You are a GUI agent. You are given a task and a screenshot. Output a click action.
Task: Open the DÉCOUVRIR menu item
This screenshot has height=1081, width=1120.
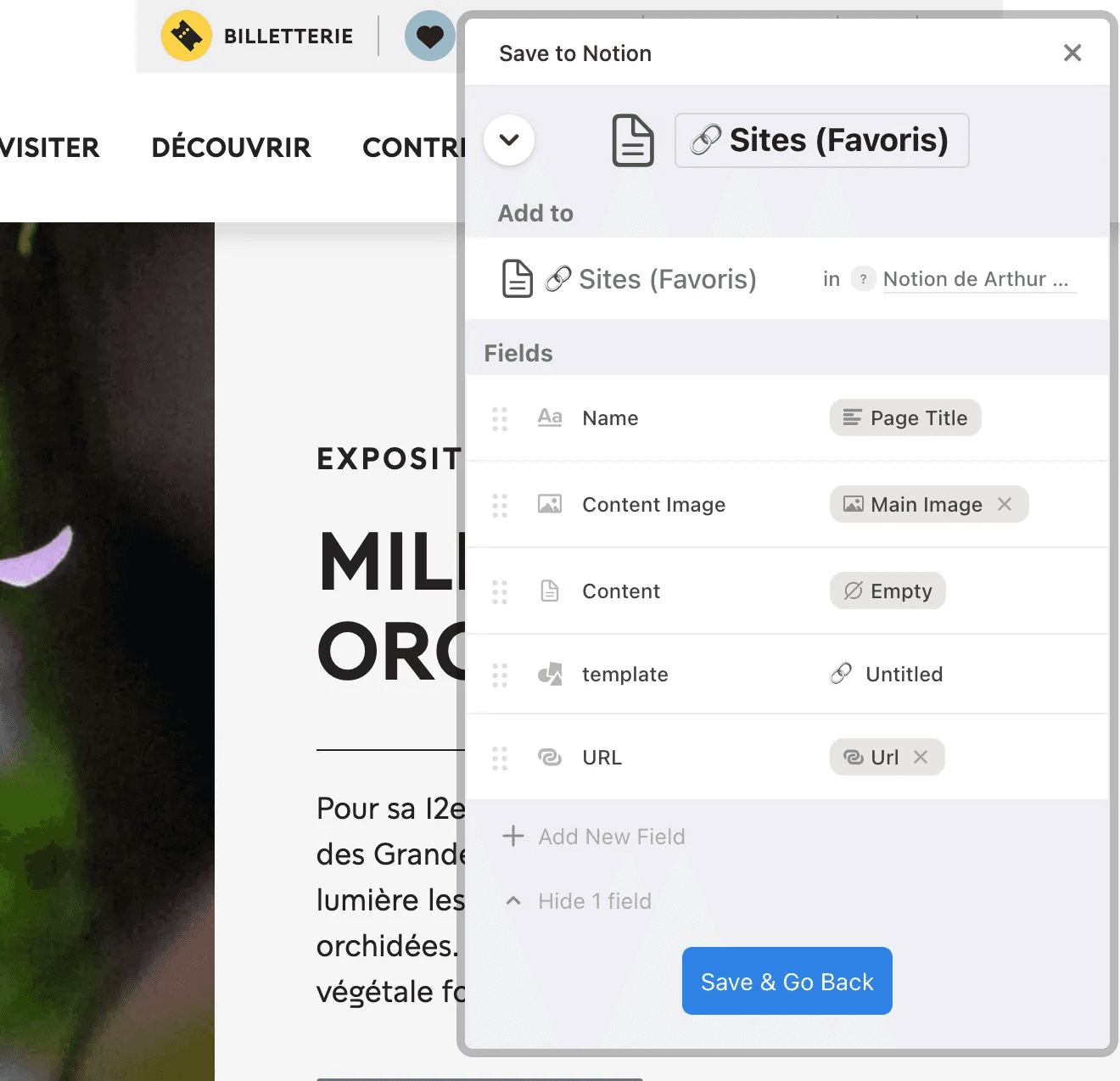pos(231,148)
